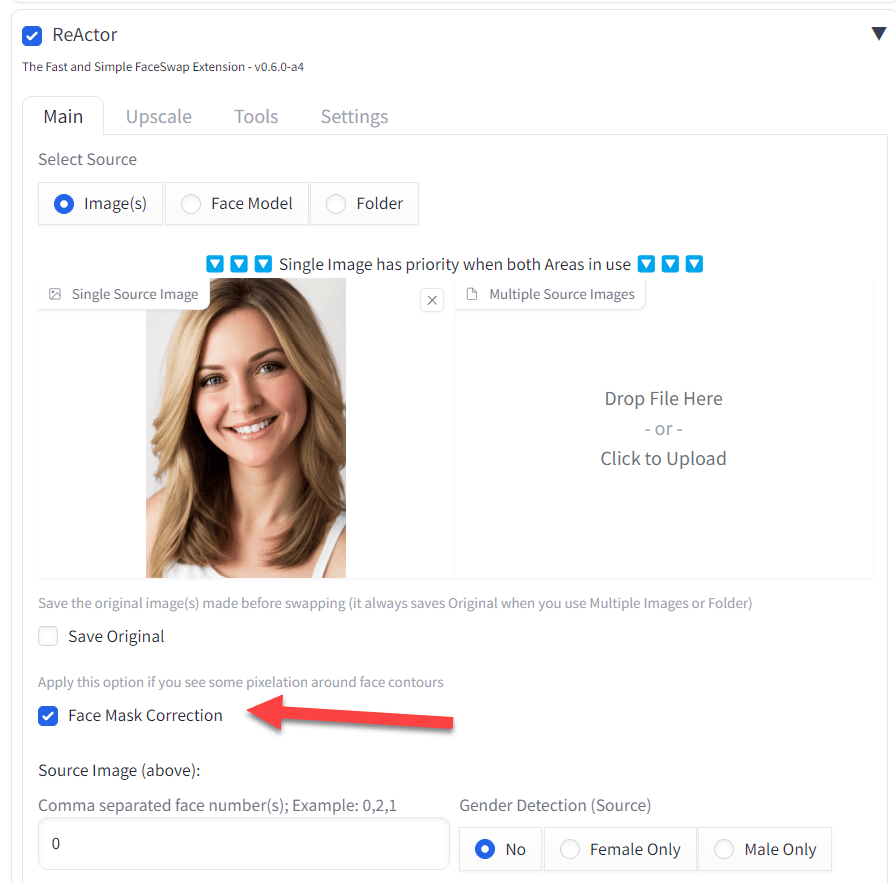Image resolution: width=896 pixels, height=883 pixels.
Task: Collapse the ReActor panel arrow
Action: [879, 34]
